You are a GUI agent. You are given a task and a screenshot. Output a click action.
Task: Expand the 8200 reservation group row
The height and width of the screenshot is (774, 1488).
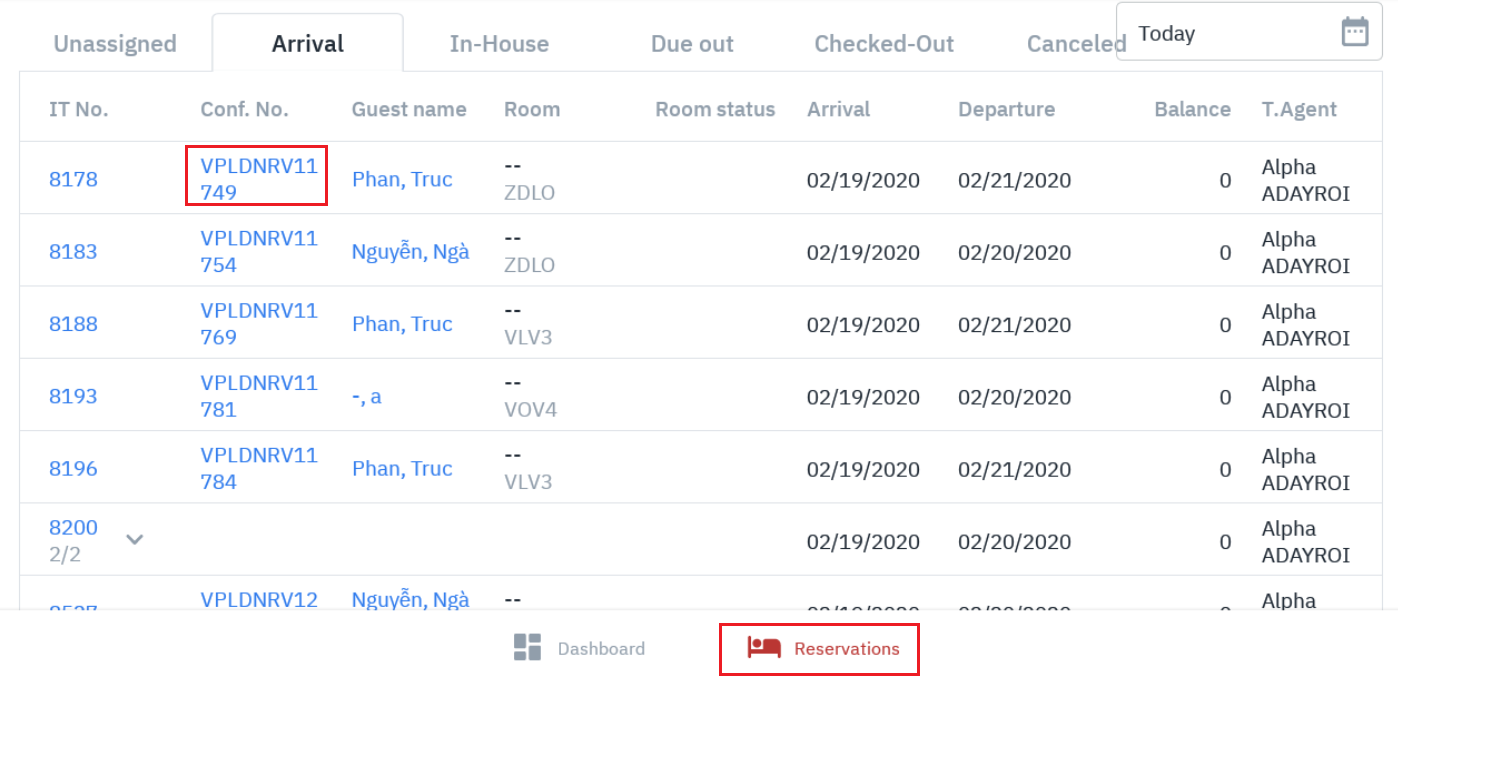(x=134, y=540)
